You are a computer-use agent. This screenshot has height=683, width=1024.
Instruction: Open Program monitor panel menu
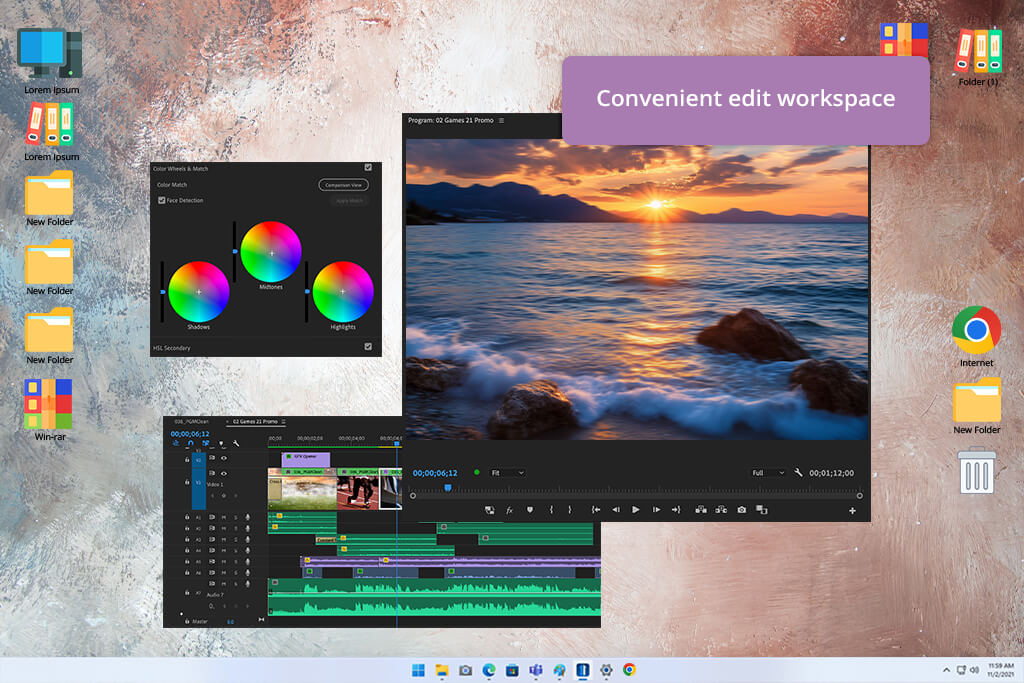(x=502, y=120)
